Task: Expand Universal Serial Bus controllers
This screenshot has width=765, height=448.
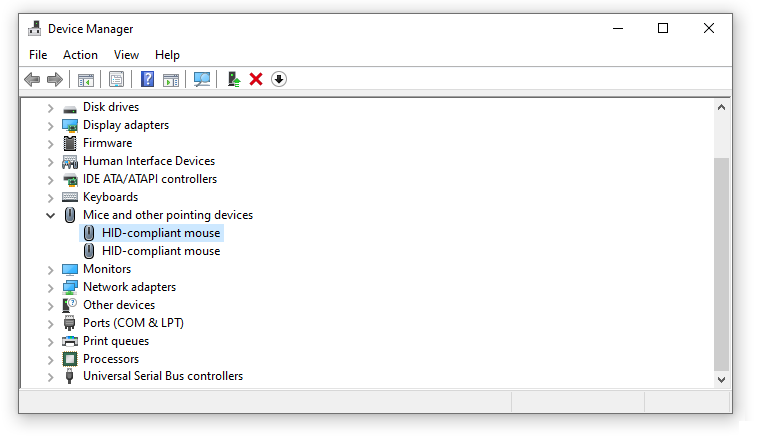Action: [50, 377]
